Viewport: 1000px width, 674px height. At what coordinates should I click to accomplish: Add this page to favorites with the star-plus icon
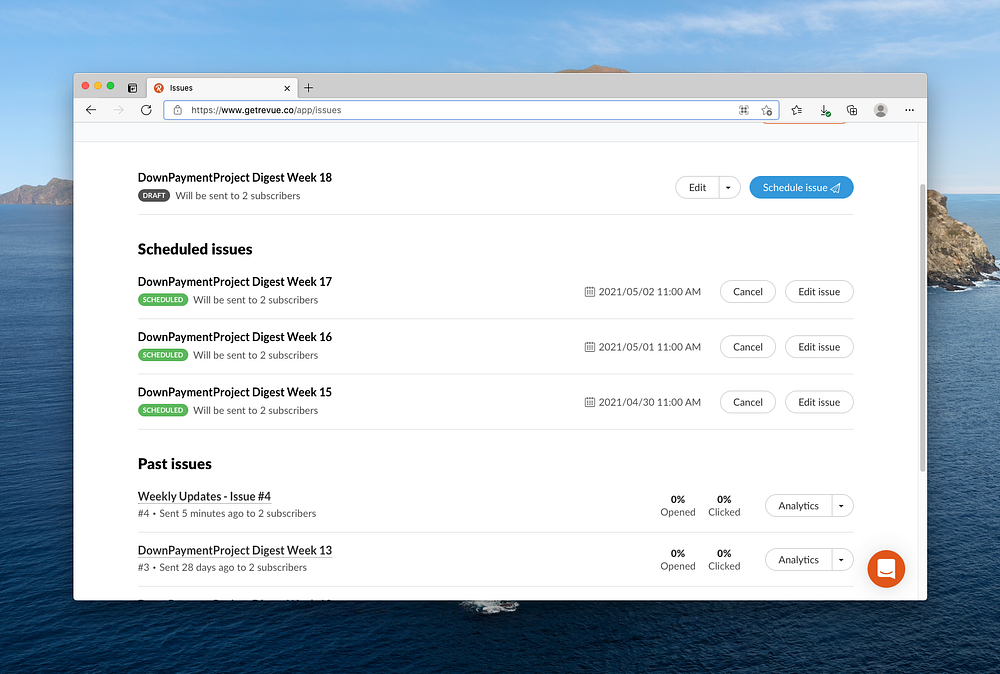click(767, 110)
